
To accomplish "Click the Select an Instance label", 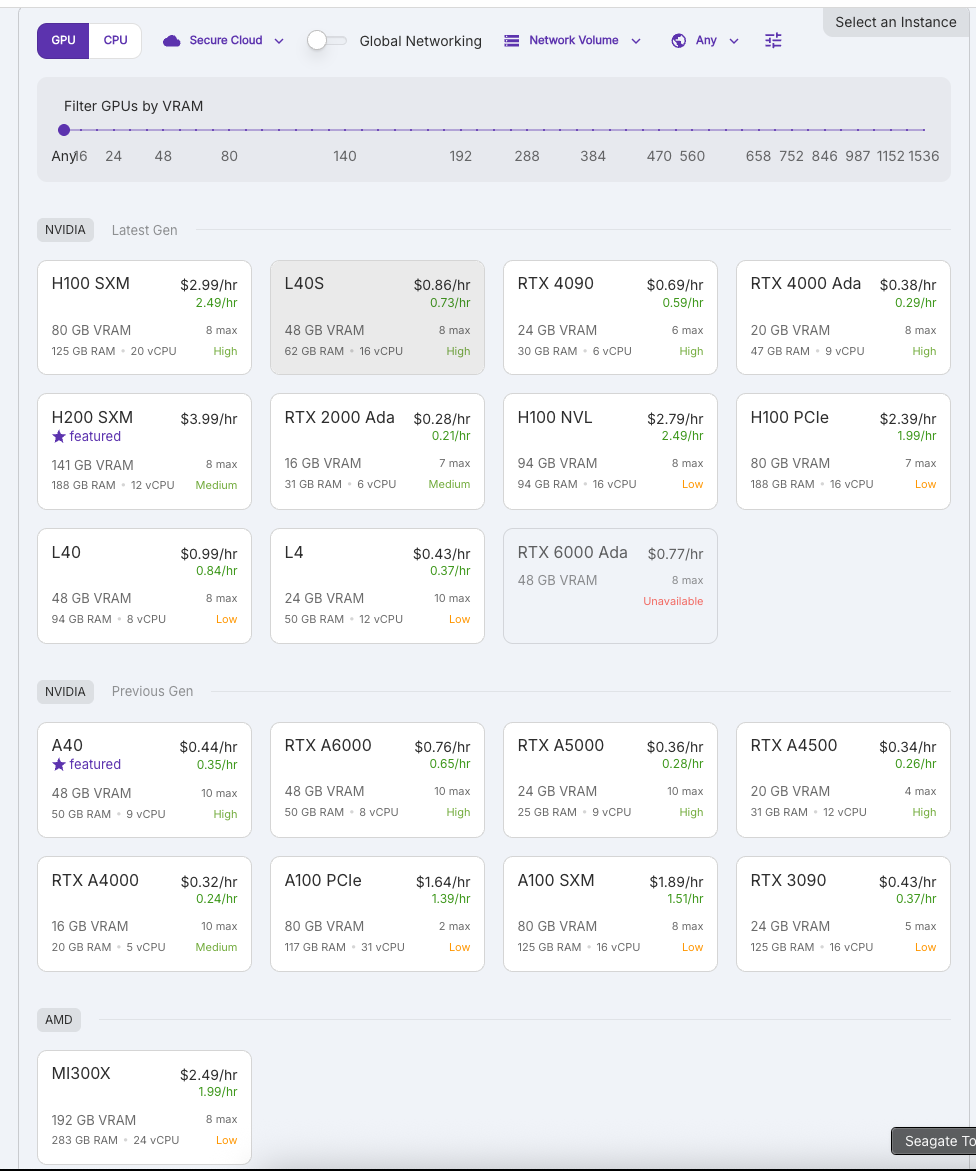I will [895, 22].
